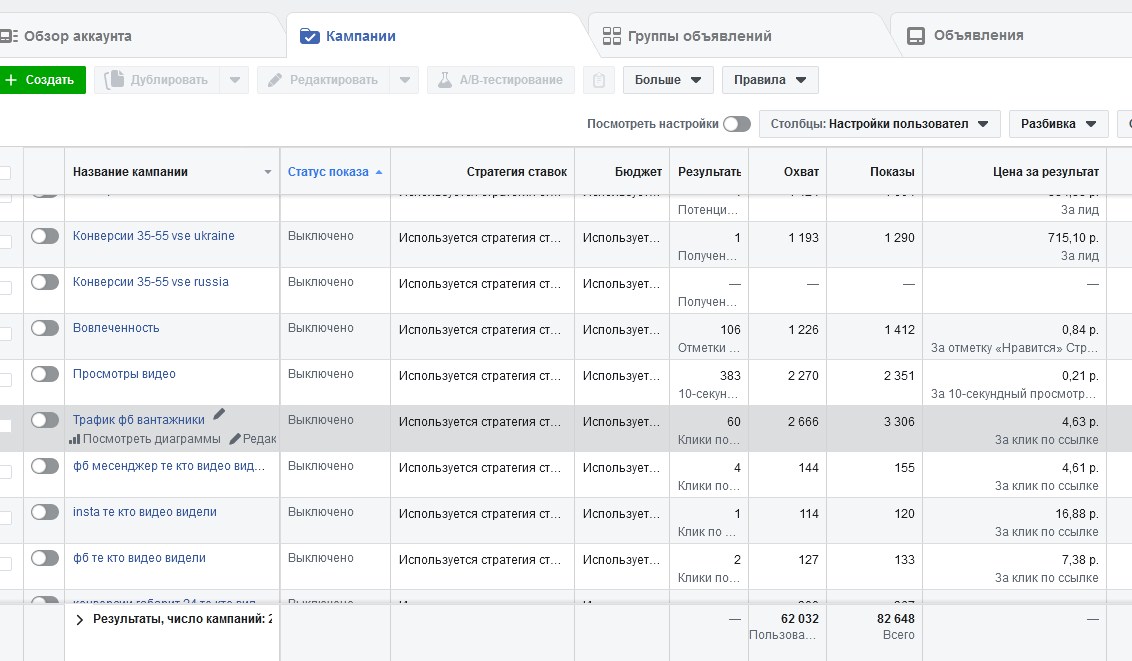Screen dimensions: 1132x661
Task: Toggle the Посмотреть настройки switch
Action: click(x=737, y=124)
